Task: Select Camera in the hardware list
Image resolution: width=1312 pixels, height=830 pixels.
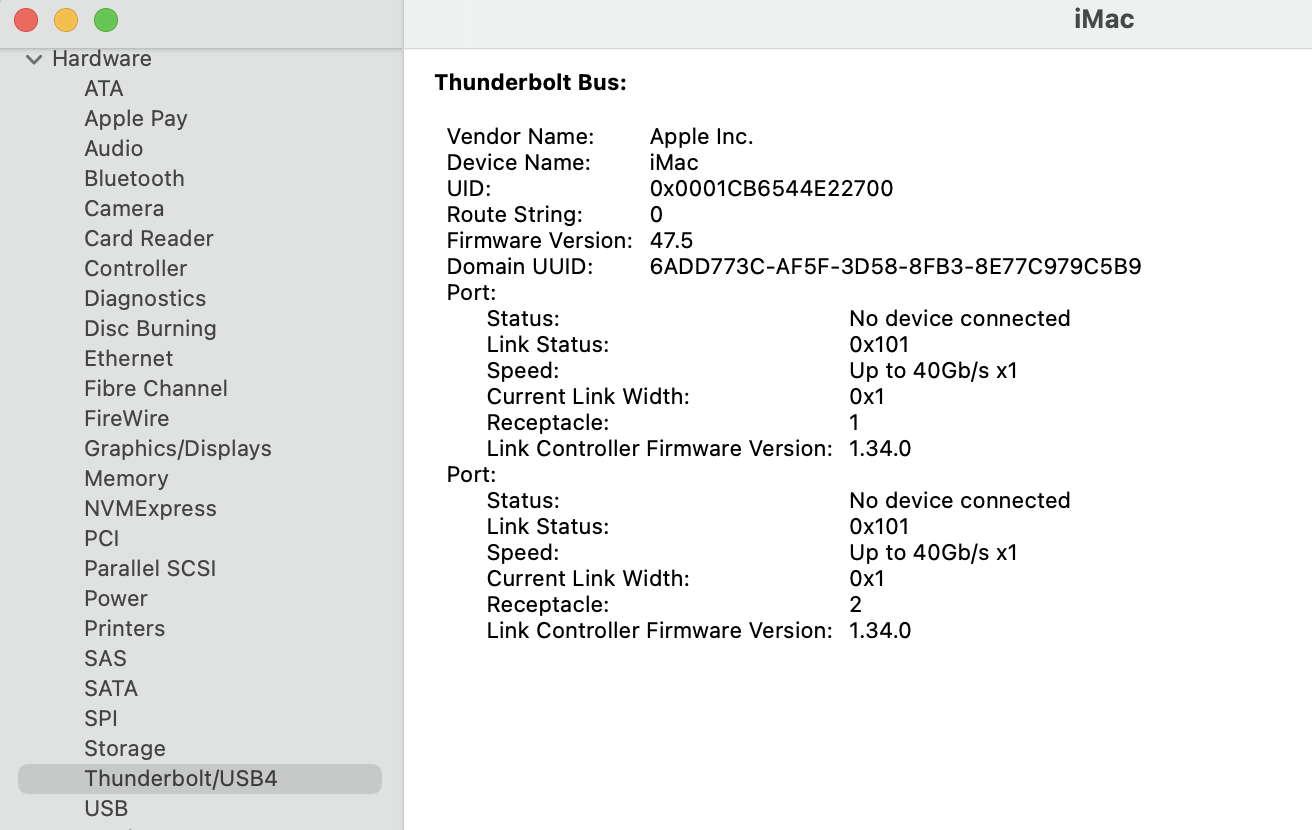Action: (x=124, y=209)
